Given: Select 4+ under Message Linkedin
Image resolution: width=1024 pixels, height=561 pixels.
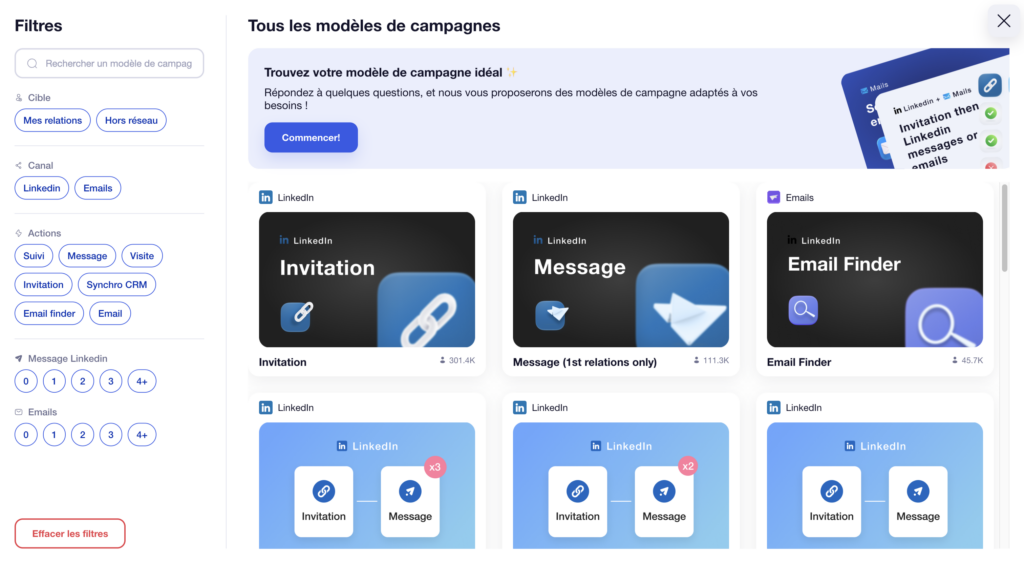Looking at the screenshot, I should 142,381.
